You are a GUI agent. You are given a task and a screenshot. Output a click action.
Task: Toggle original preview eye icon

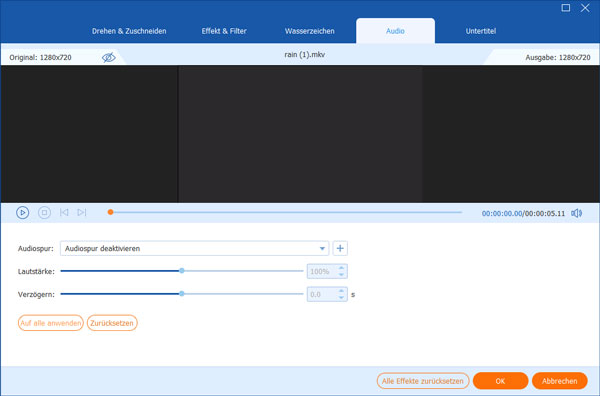[x=109, y=57]
